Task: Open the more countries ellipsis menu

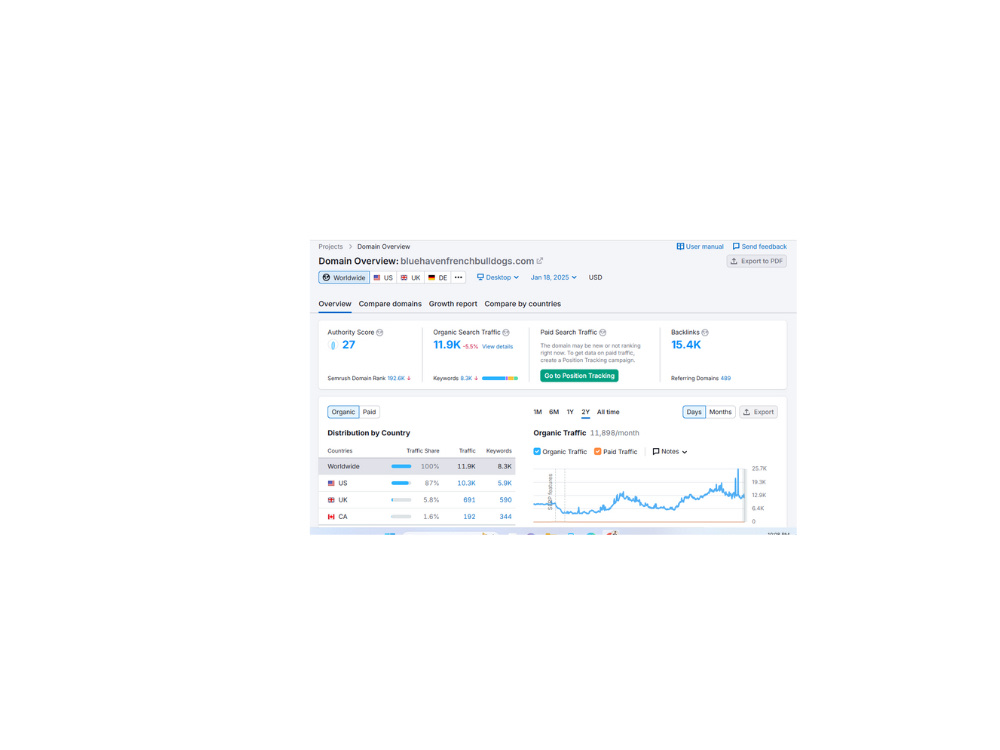Action: 459,278
